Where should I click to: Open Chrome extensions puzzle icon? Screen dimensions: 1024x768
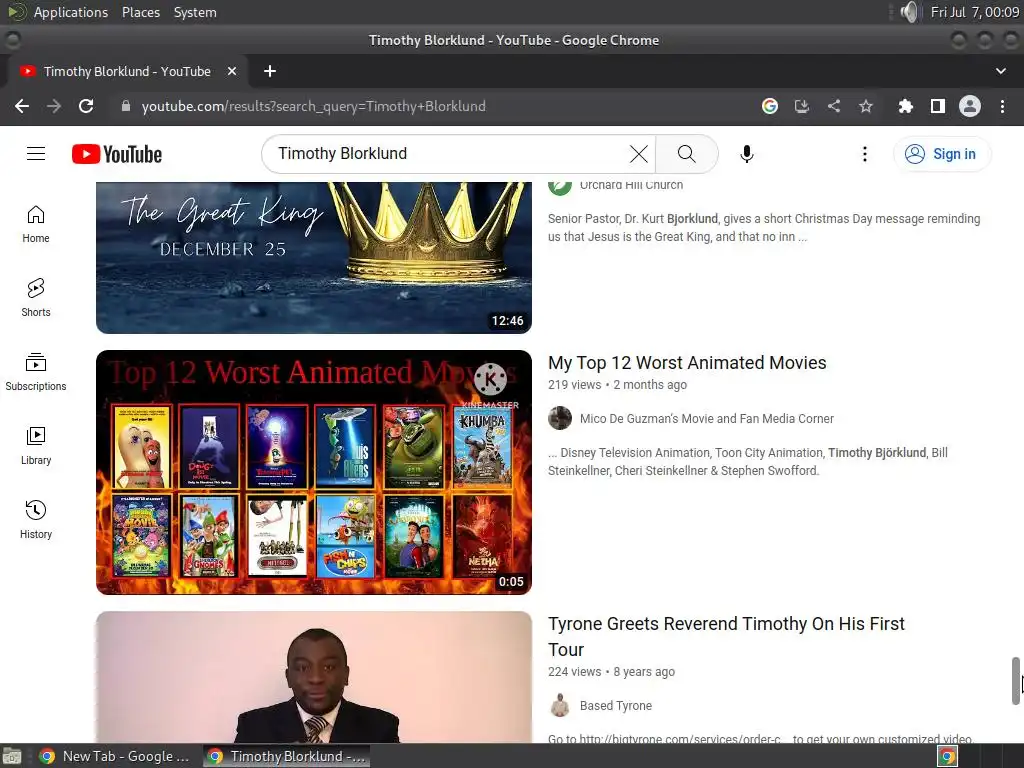905,106
